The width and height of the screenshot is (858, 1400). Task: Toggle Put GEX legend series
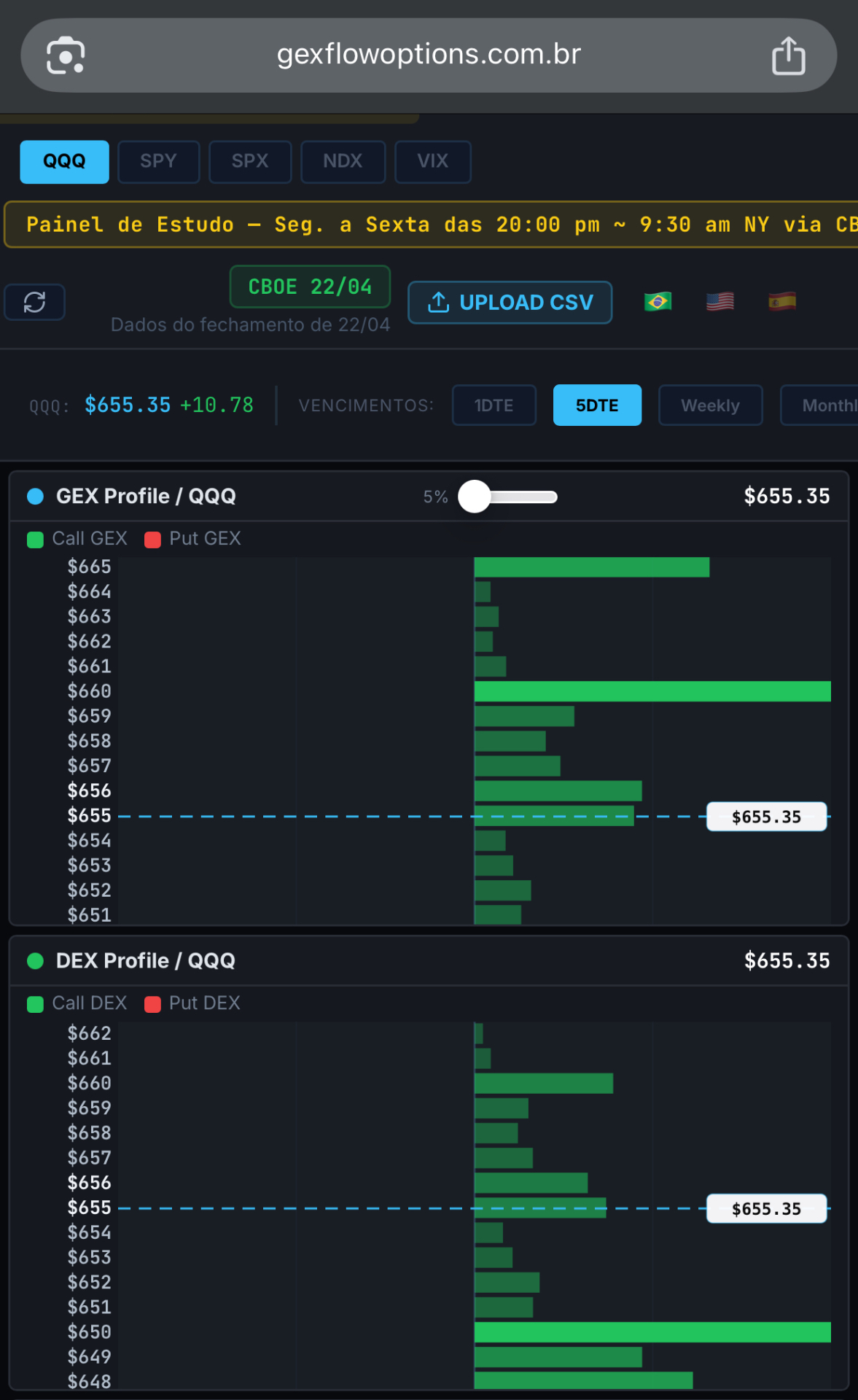[x=193, y=539]
